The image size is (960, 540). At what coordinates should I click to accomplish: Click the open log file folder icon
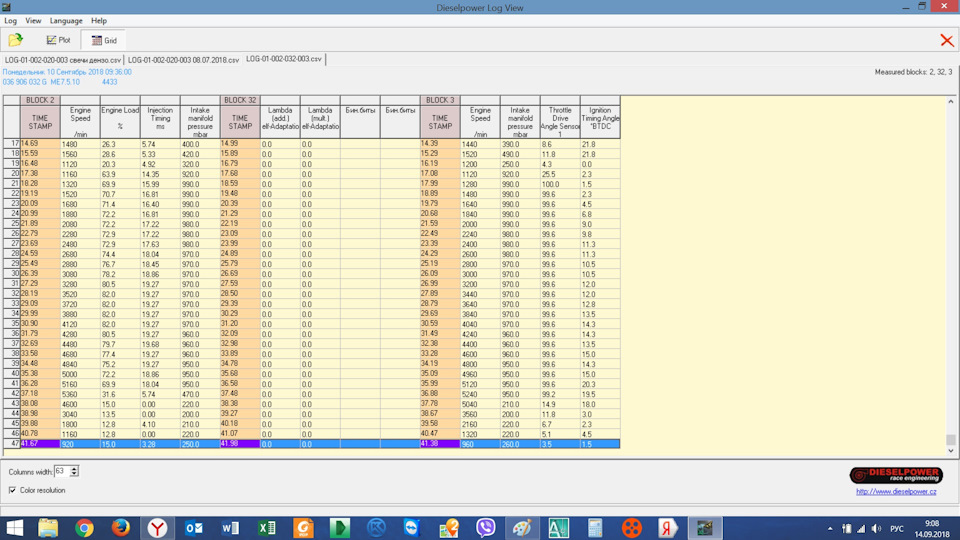pos(15,40)
